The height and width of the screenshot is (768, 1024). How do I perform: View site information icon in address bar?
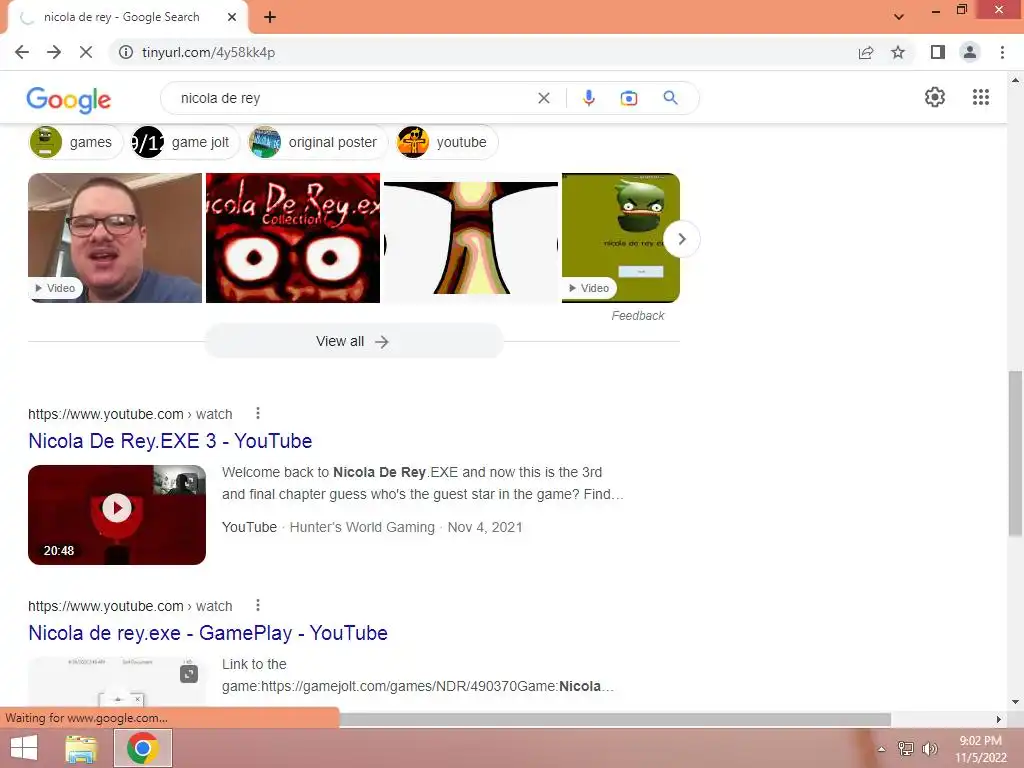coord(125,52)
